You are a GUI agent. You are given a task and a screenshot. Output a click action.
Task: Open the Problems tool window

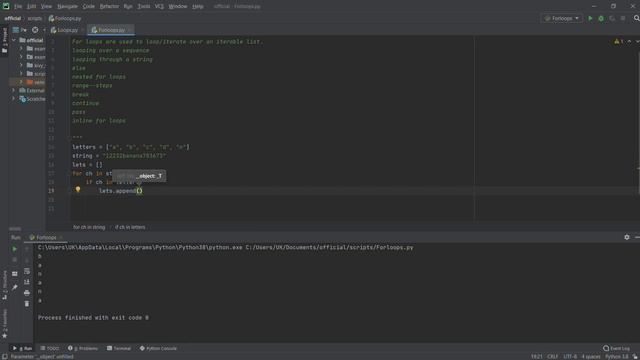(83, 349)
